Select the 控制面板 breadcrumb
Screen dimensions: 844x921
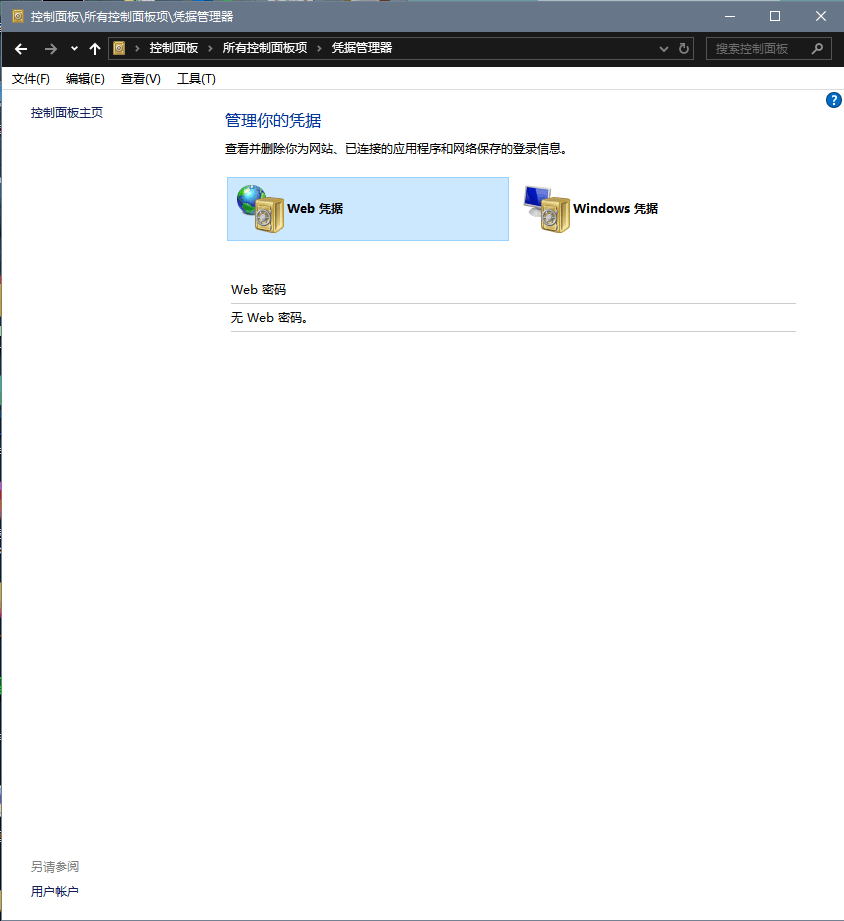[x=173, y=48]
